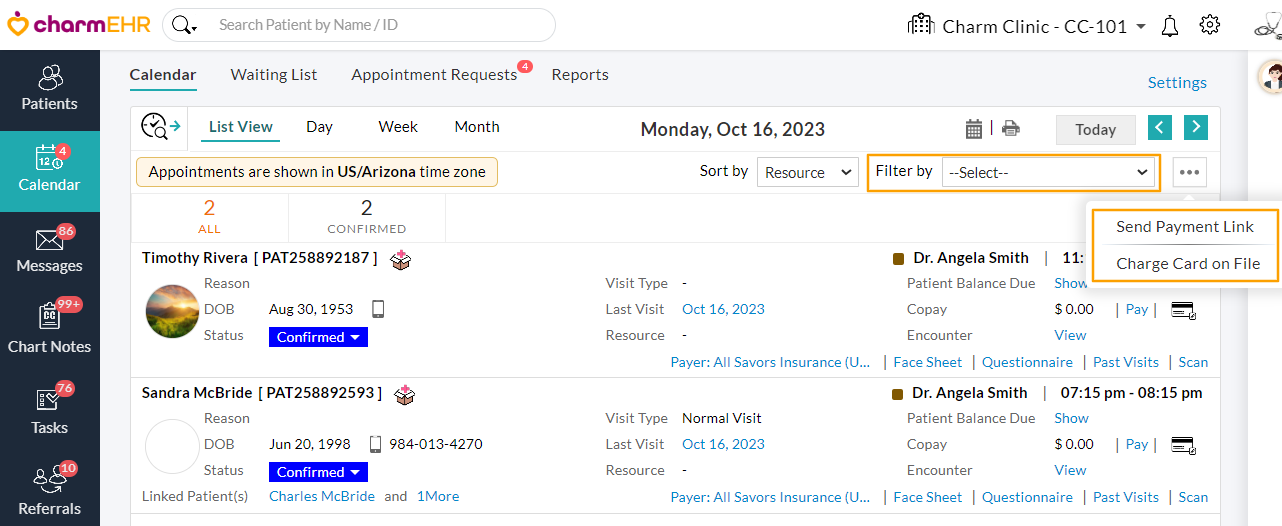Expand the Sort by Resource dropdown
Image resolution: width=1282 pixels, height=526 pixels.
click(807, 172)
